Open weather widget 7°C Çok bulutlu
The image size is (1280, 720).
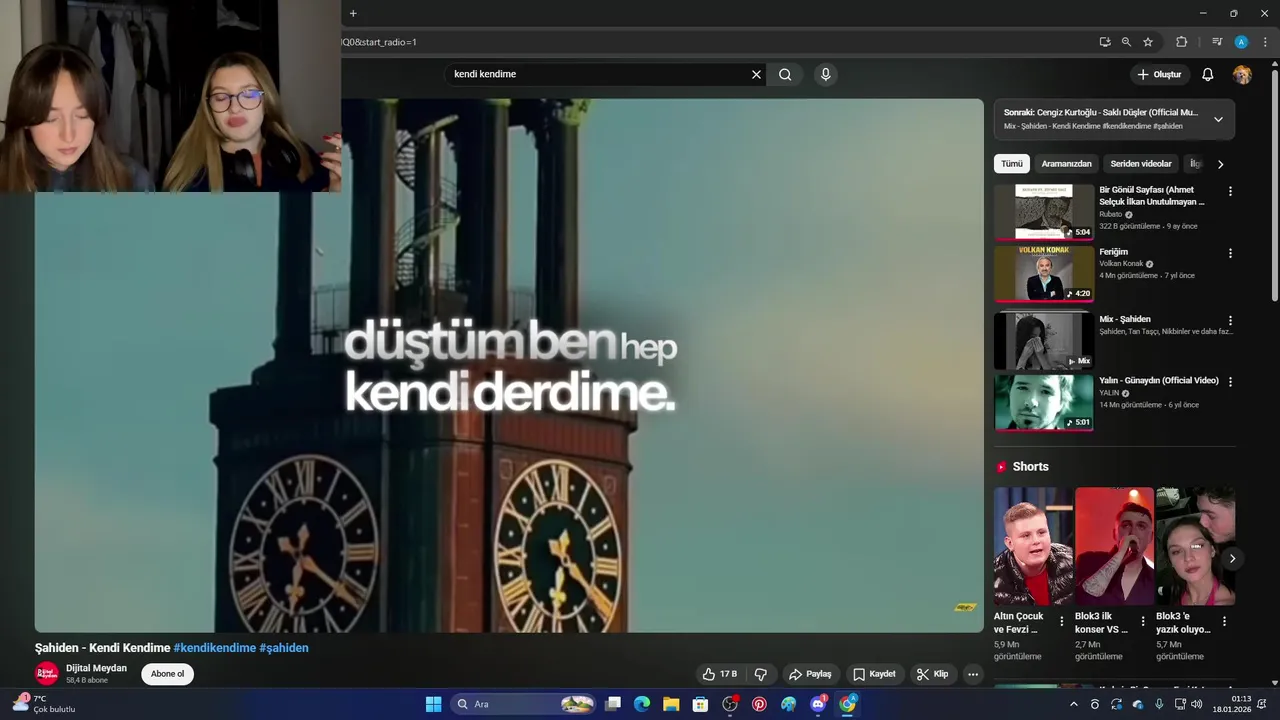[44, 704]
